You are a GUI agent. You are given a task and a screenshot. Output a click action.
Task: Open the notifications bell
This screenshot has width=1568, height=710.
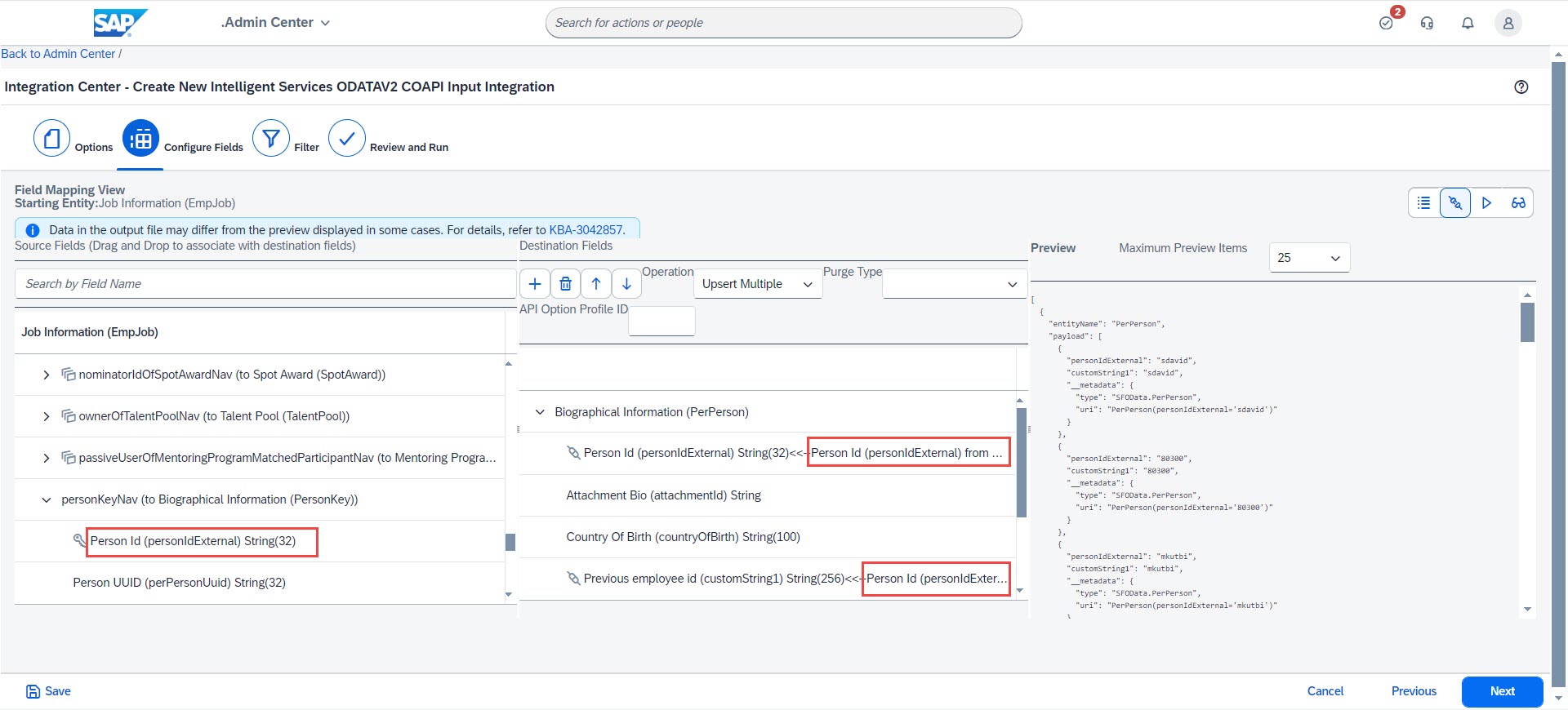tap(1468, 23)
